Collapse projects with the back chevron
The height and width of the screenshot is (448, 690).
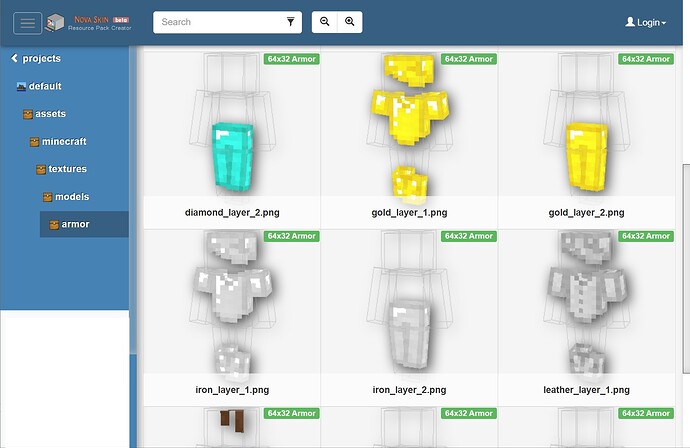pyautogui.click(x=15, y=58)
